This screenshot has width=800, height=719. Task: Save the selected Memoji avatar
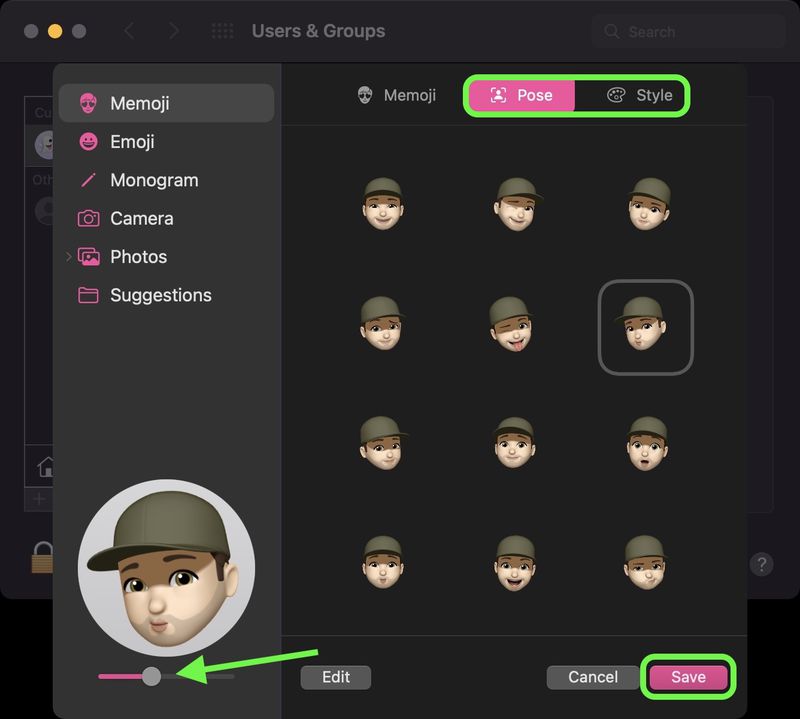tap(689, 677)
